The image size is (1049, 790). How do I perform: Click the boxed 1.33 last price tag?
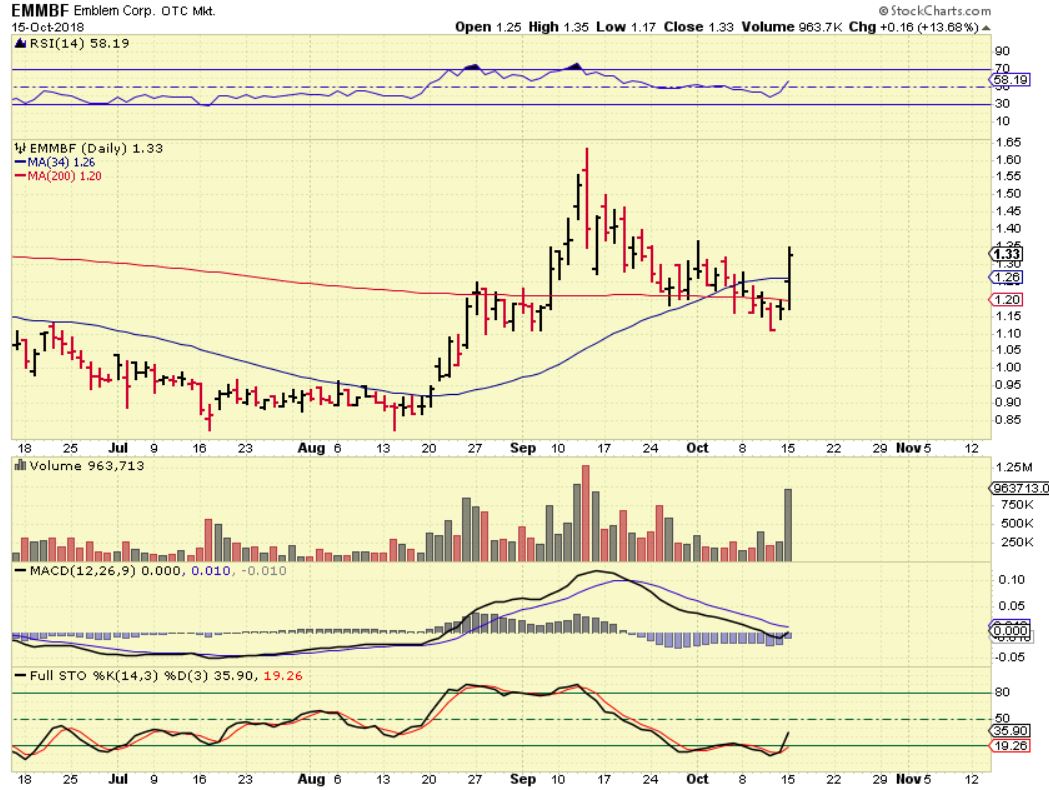1006,254
